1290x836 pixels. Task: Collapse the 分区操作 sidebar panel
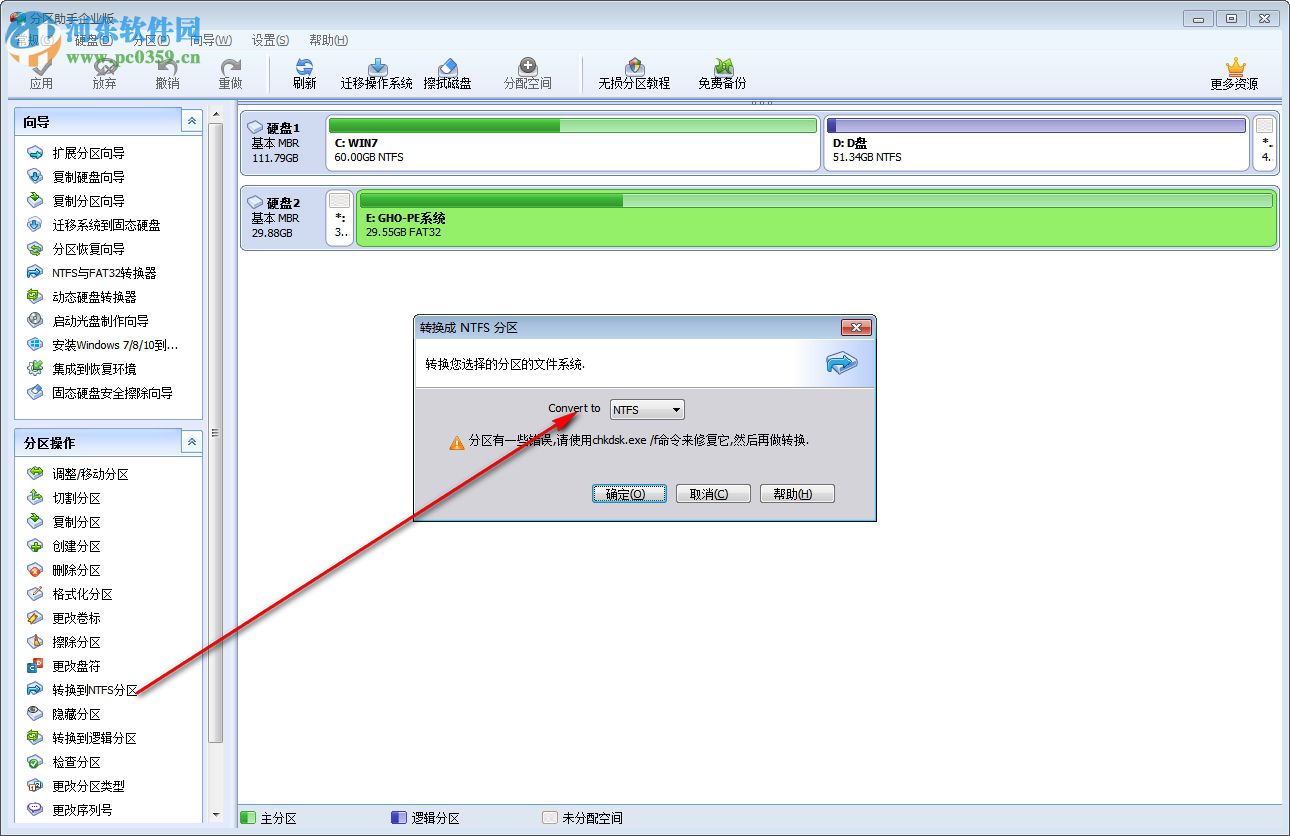click(x=190, y=441)
